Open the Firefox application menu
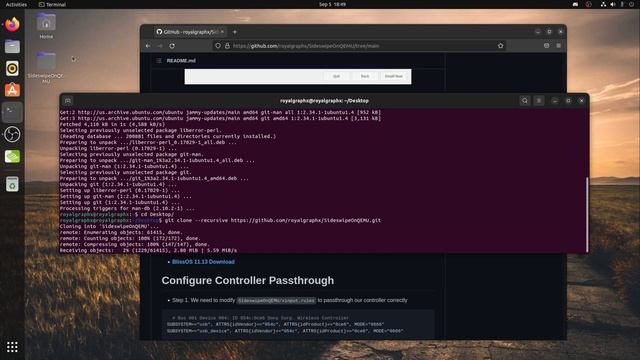 click(558, 46)
